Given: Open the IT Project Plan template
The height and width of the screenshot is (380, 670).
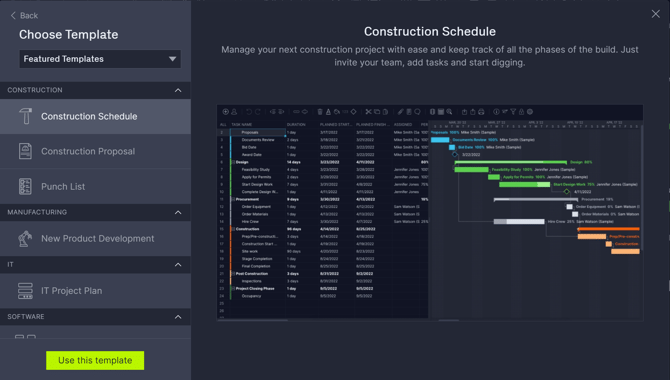Looking at the screenshot, I should tap(95, 291).
